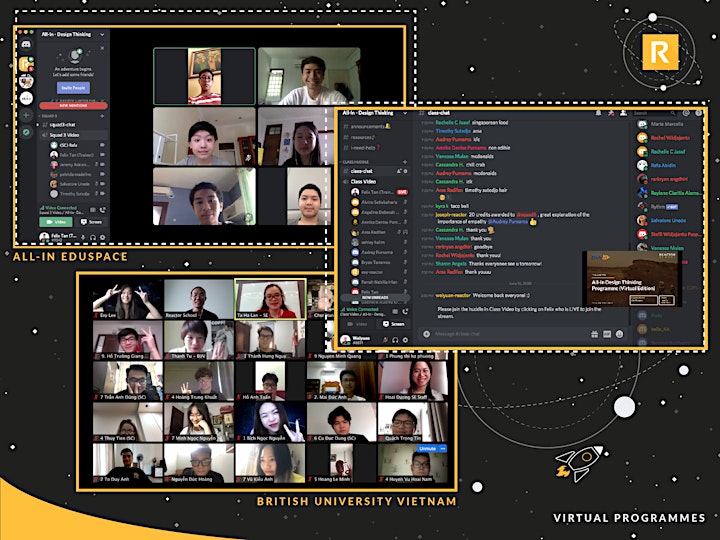Open the Inbox mentions icon

(x=686, y=113)
